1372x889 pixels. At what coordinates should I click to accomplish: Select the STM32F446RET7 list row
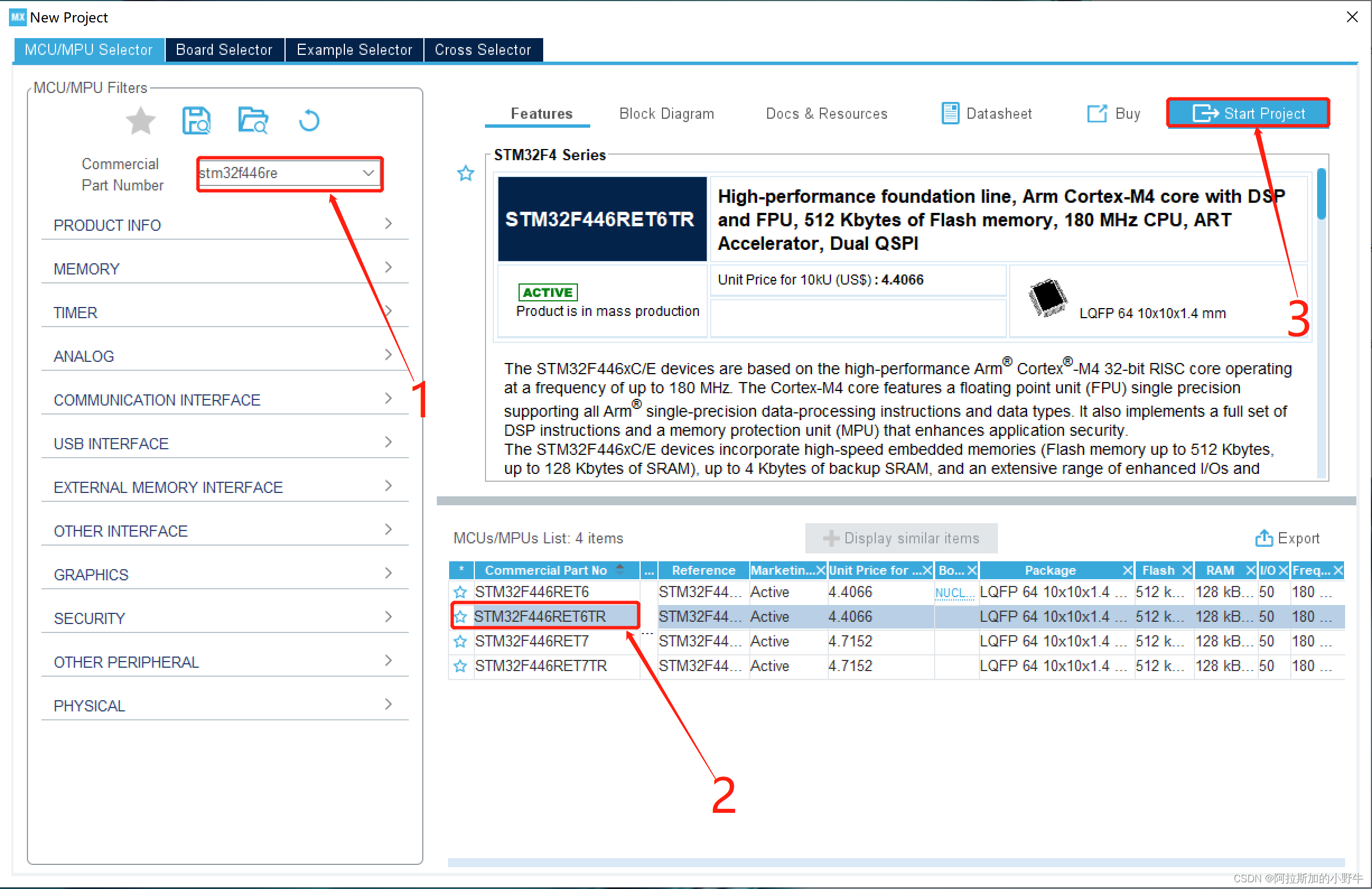click(x=531, y=641)
